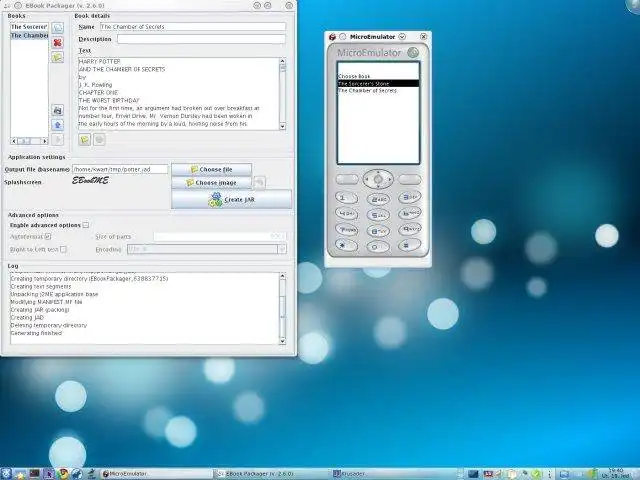Click the Log area scroll up arrow

click(x=282, y=276)
